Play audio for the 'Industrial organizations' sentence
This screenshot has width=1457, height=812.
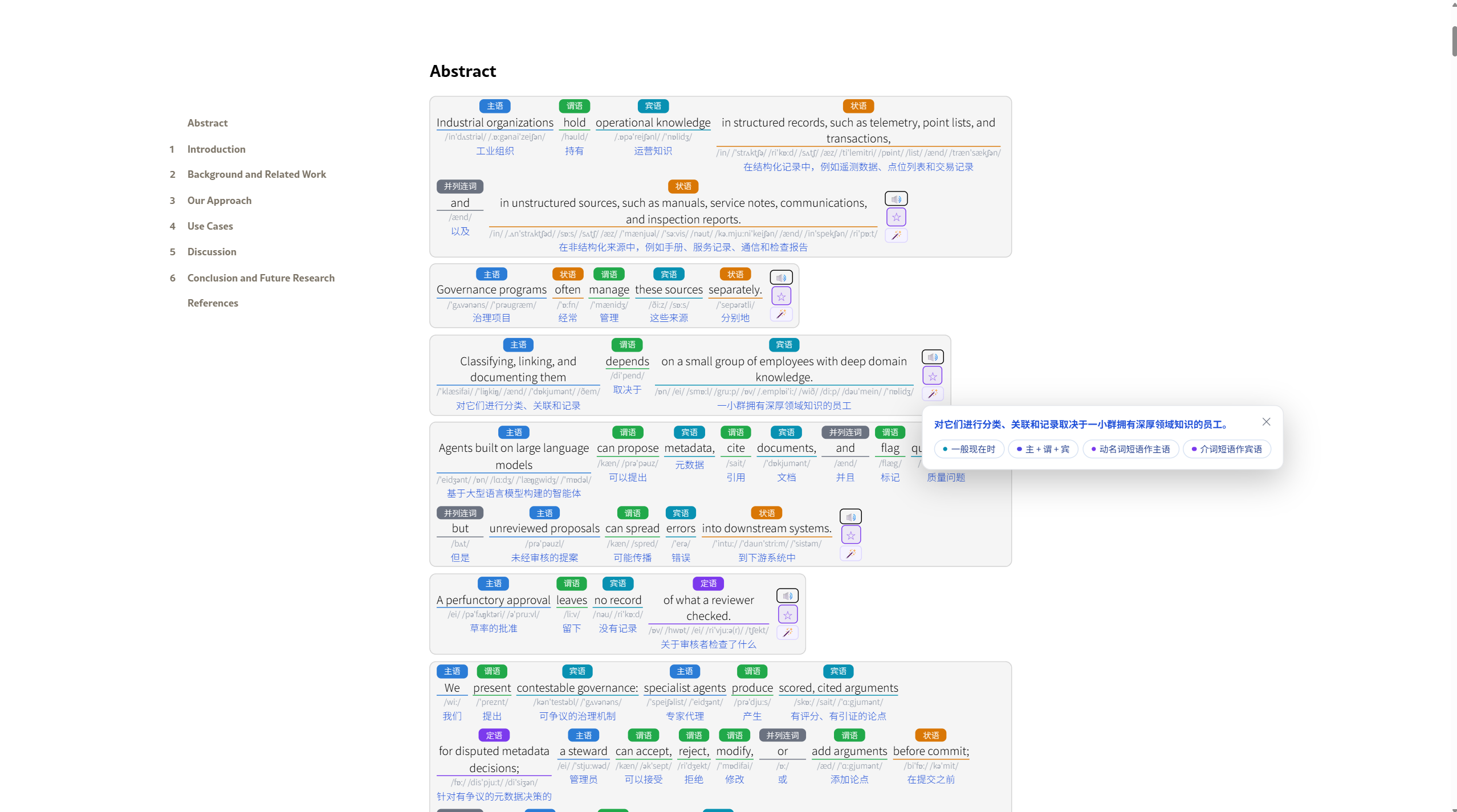tap(896, 199)
